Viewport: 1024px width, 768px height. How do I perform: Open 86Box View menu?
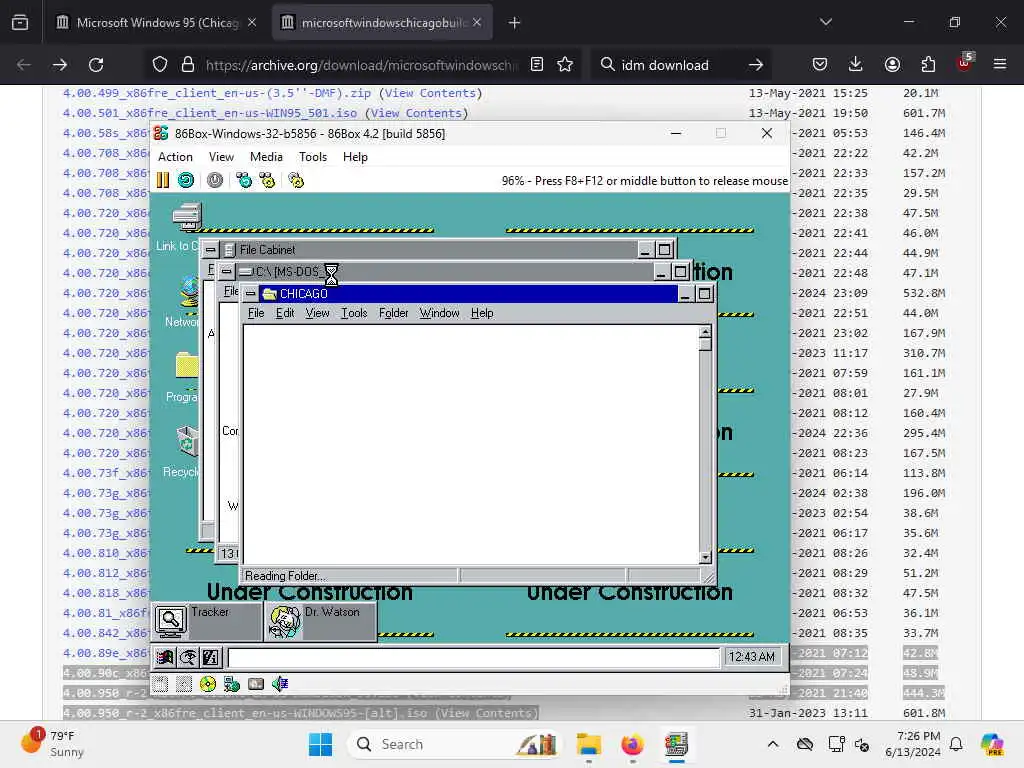click(x=221, y=157)
